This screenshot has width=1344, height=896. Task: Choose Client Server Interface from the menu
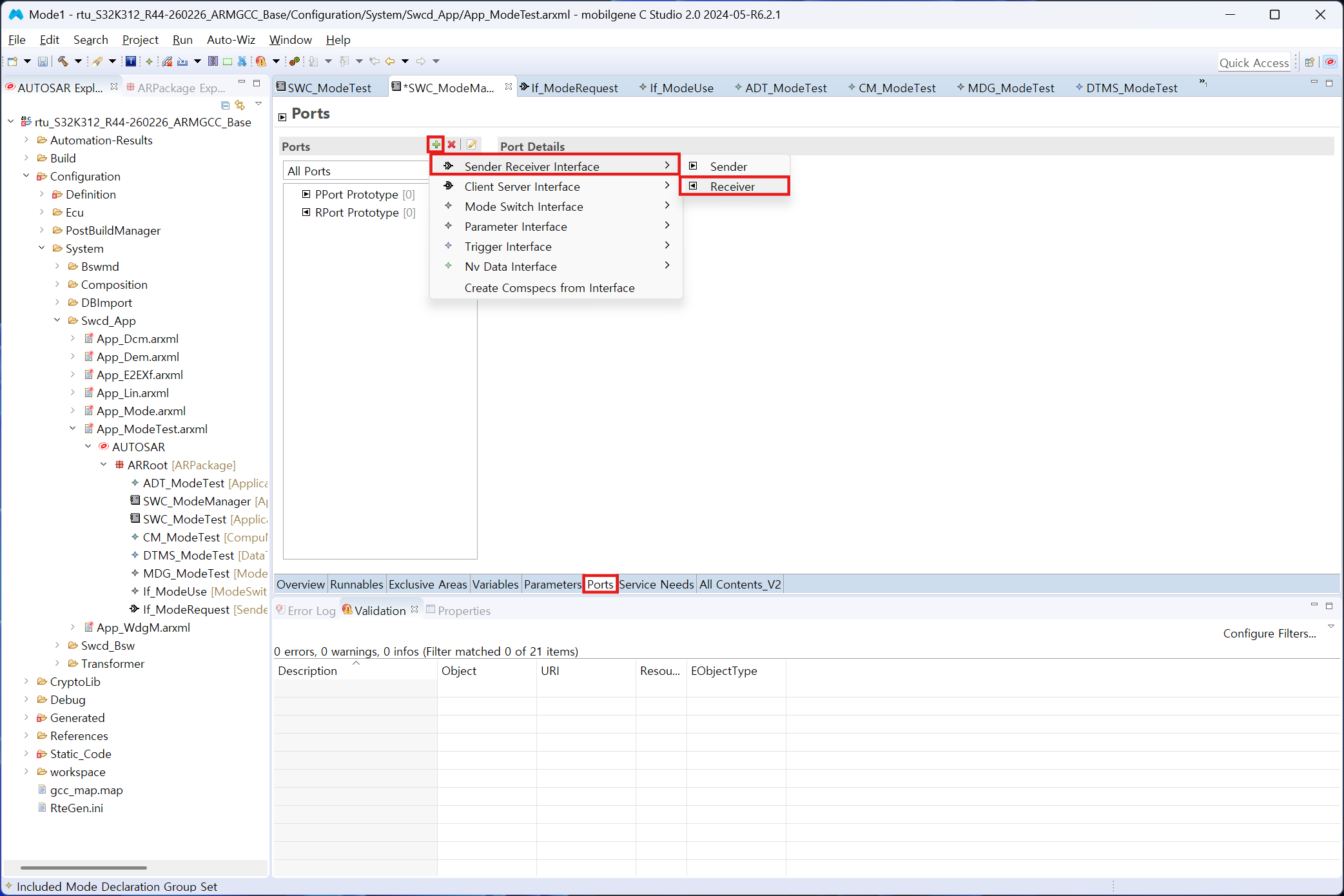click(x=556, y=186)
